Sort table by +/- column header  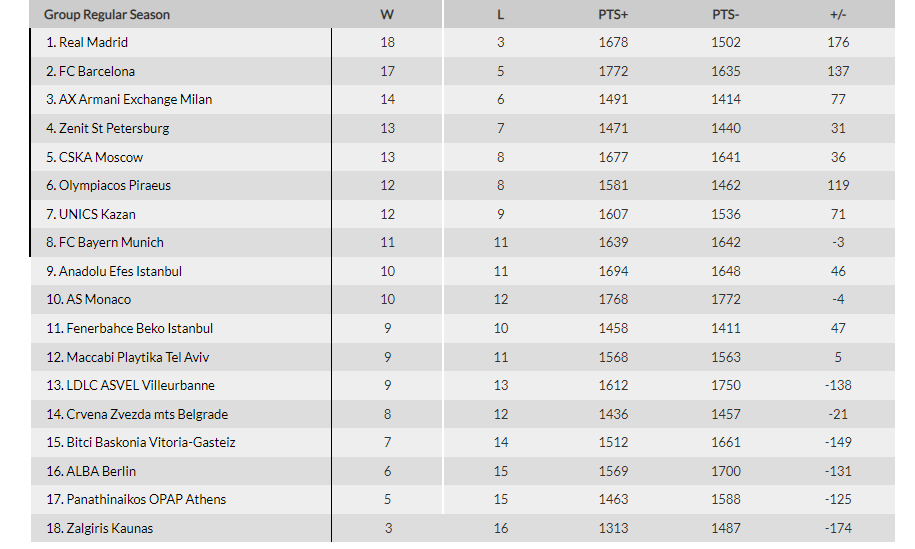[x=838, y=15]
